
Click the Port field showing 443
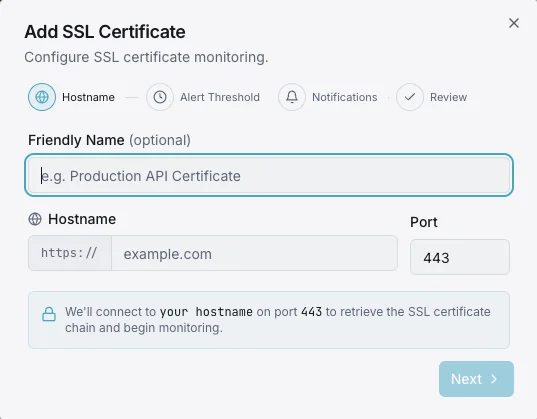[x=460, y=257]
